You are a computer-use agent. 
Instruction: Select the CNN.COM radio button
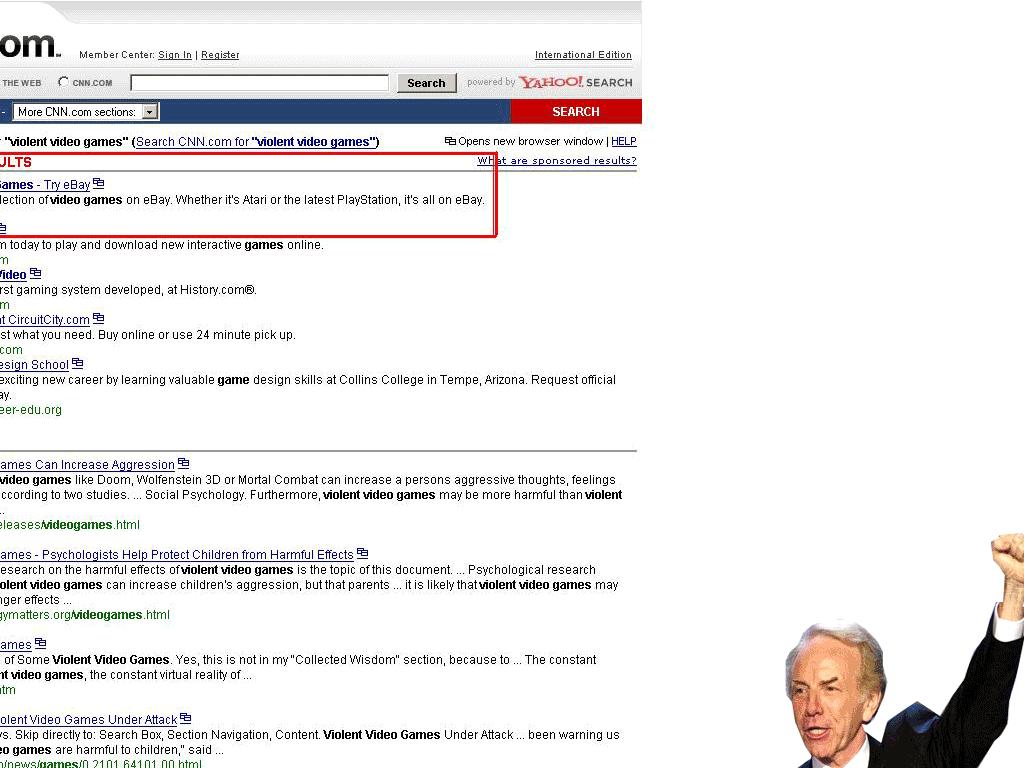(63, 82)
